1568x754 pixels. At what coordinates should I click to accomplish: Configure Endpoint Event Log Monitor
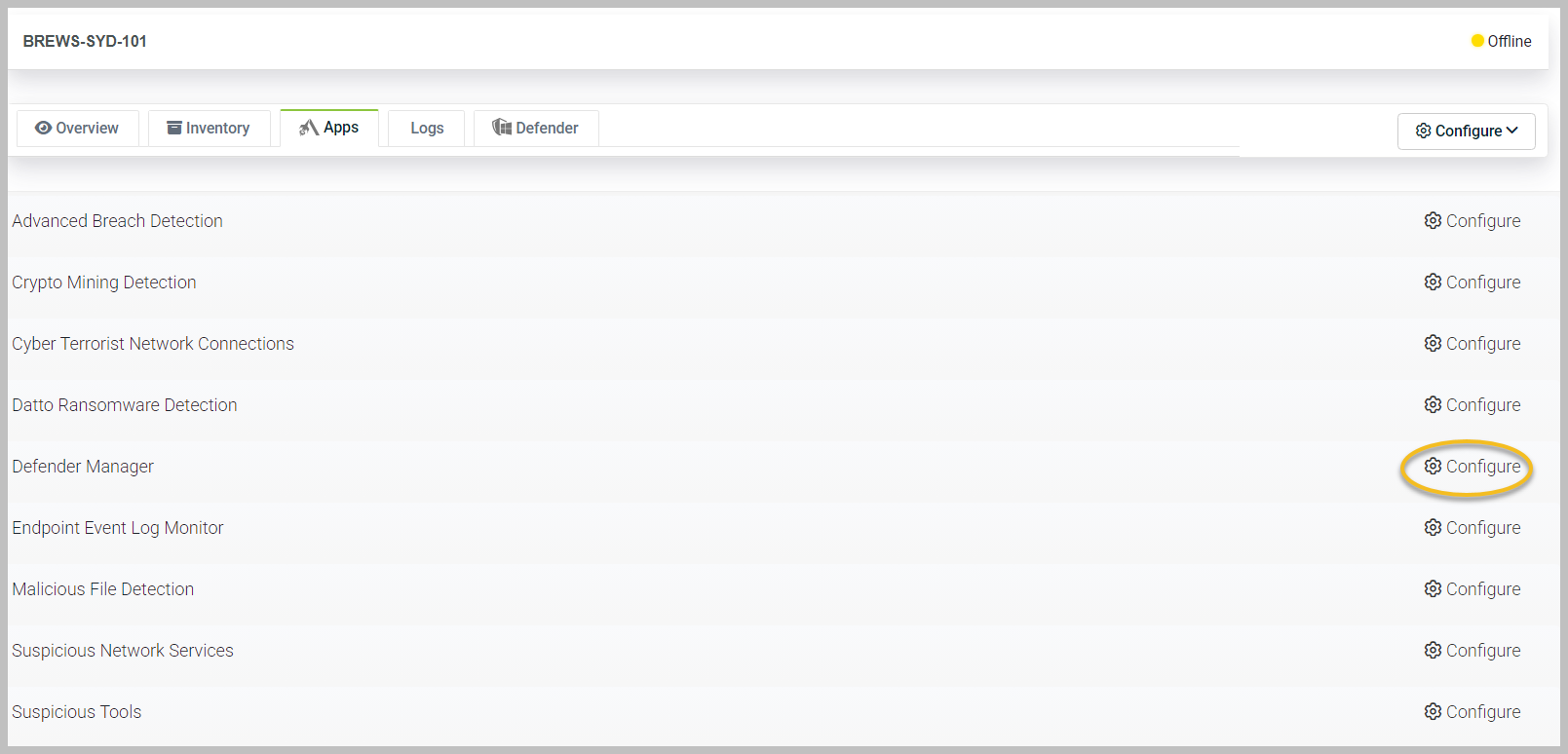coord(1472,528)
